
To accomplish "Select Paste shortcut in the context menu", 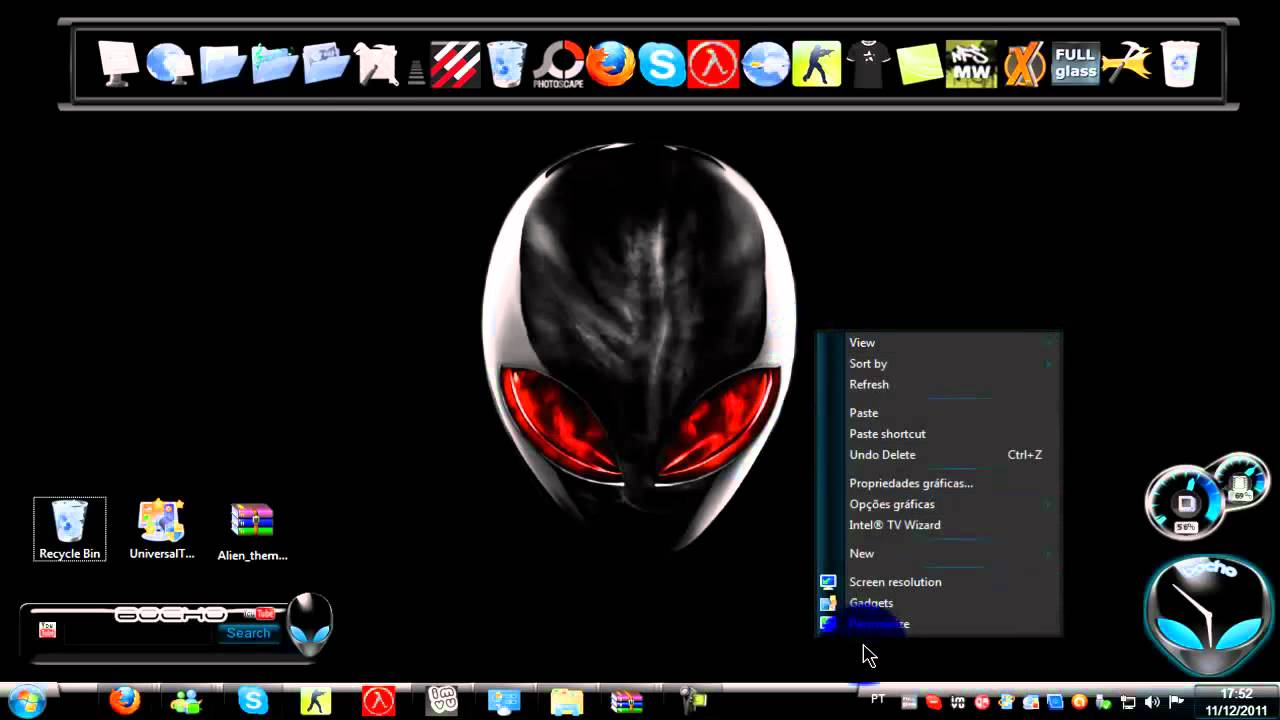I will click(x=939, y=434).
